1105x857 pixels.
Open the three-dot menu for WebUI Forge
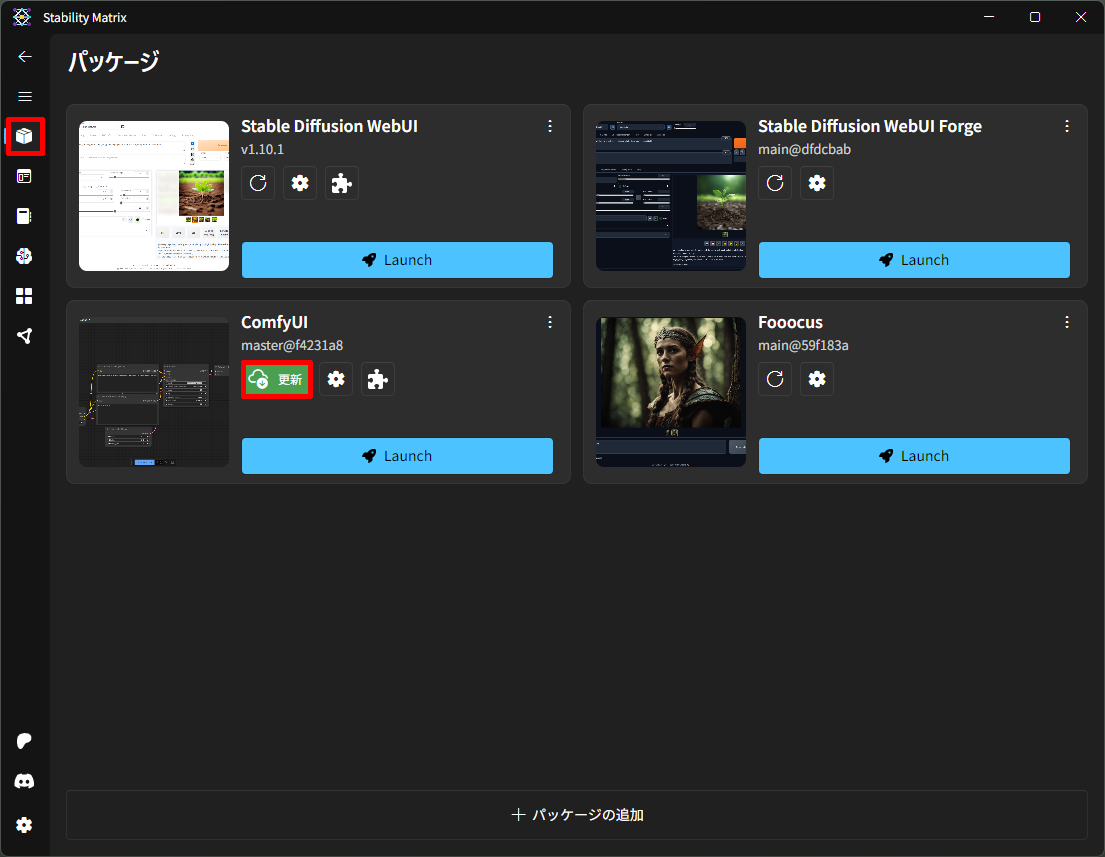tap(1067, 126)
